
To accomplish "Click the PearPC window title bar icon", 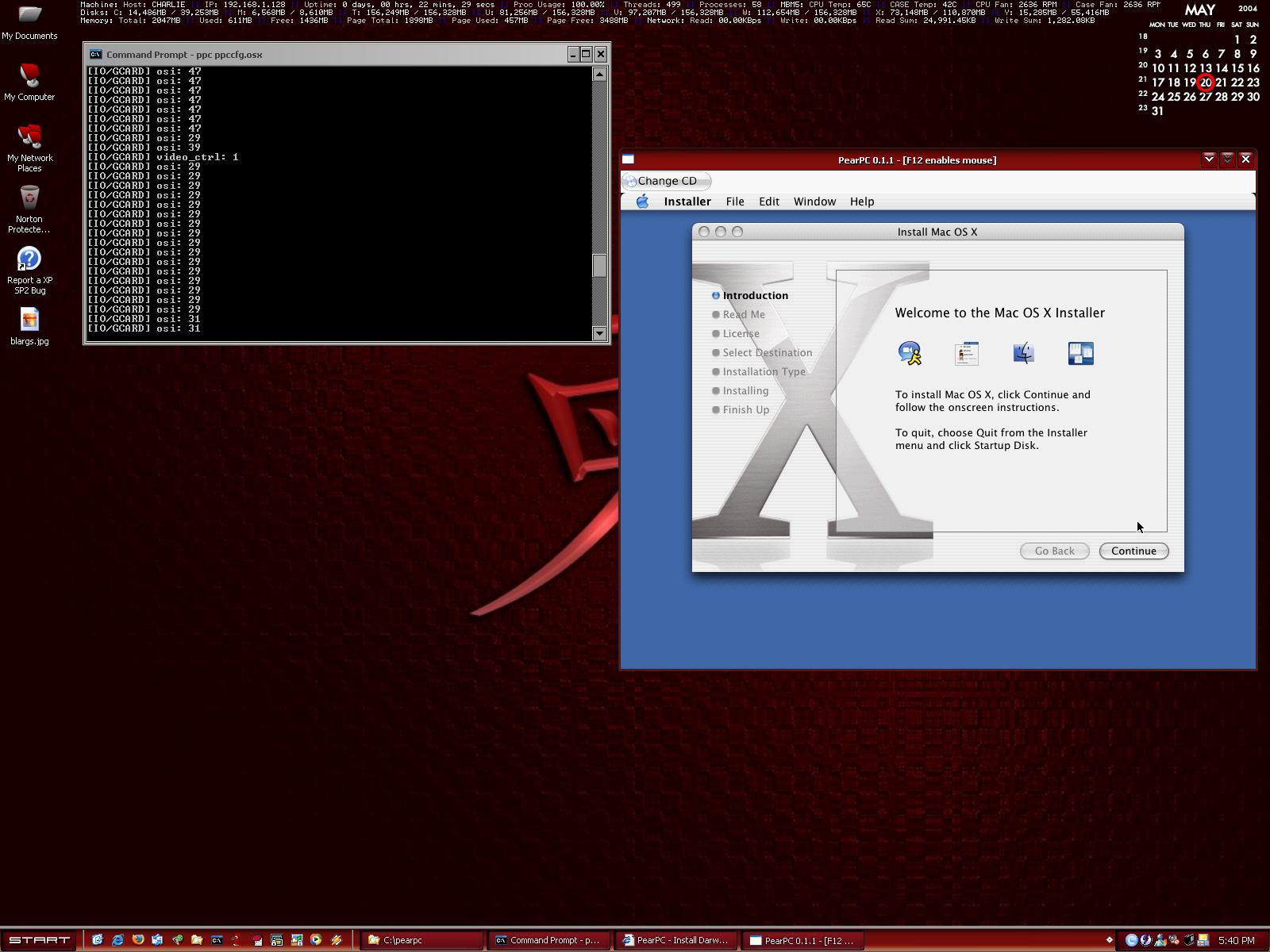I will (628, 159).
